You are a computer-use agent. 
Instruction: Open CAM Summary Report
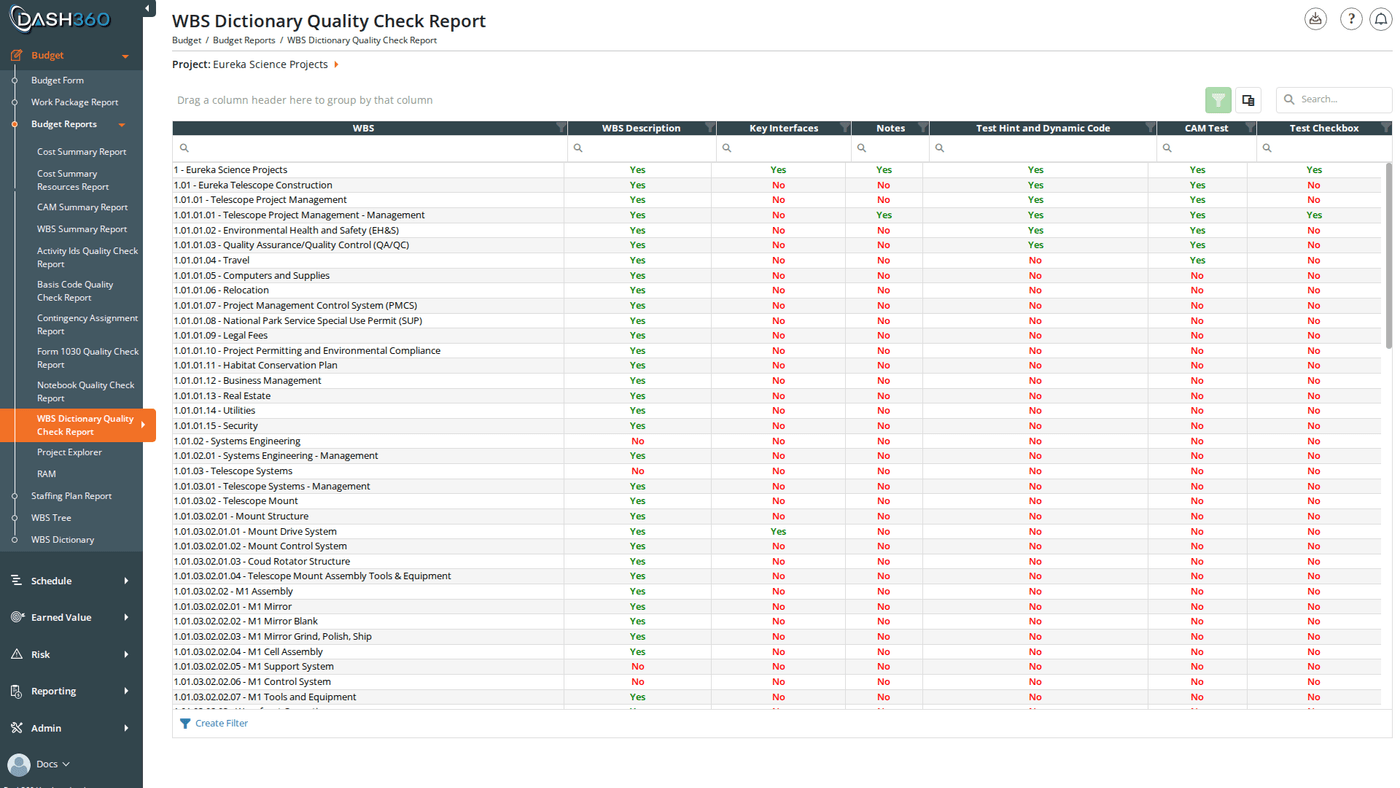82,207
